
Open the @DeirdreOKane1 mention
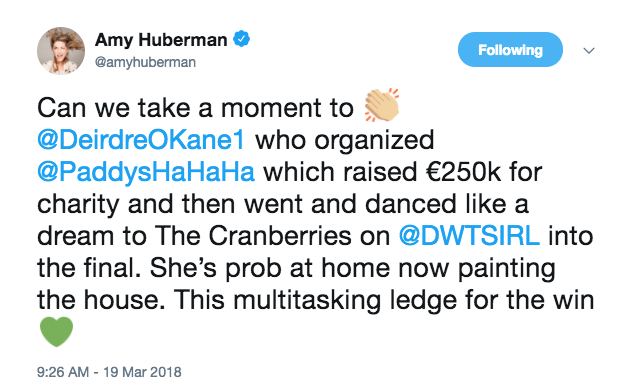click(x=141, y=140)
